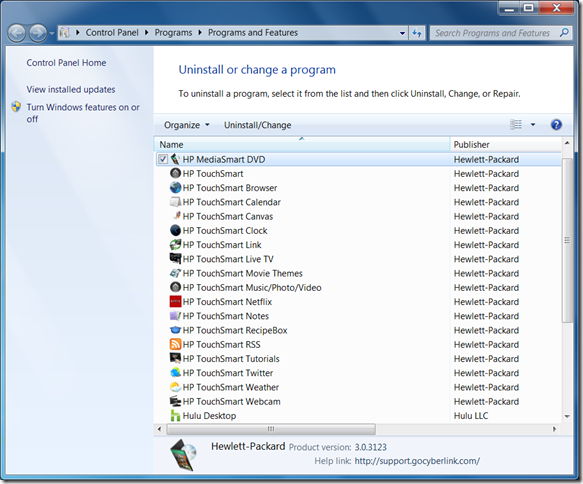Click the change view icon in toolbar
The width and height of the screenshot is (583, 484).
click(x=516, y=125)
